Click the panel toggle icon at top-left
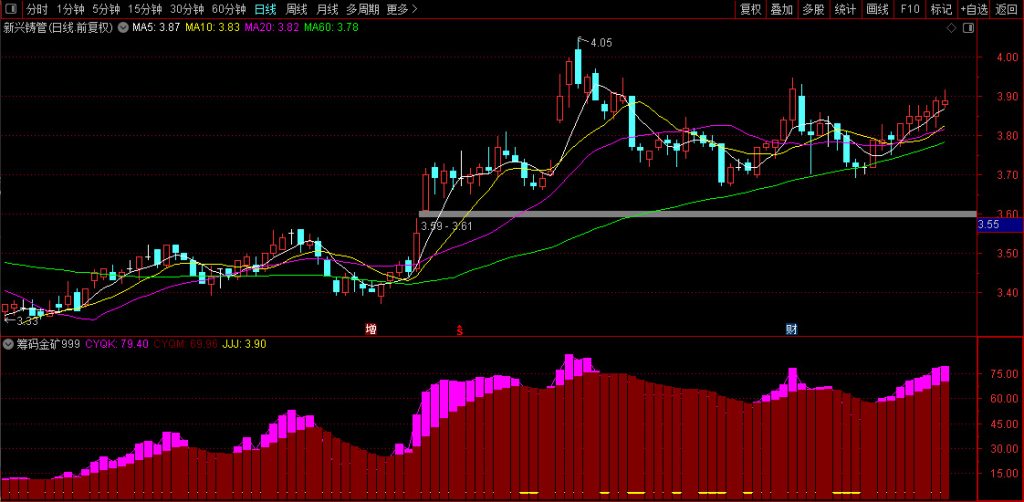This screenshot has height=502, width=1024. 11,9
